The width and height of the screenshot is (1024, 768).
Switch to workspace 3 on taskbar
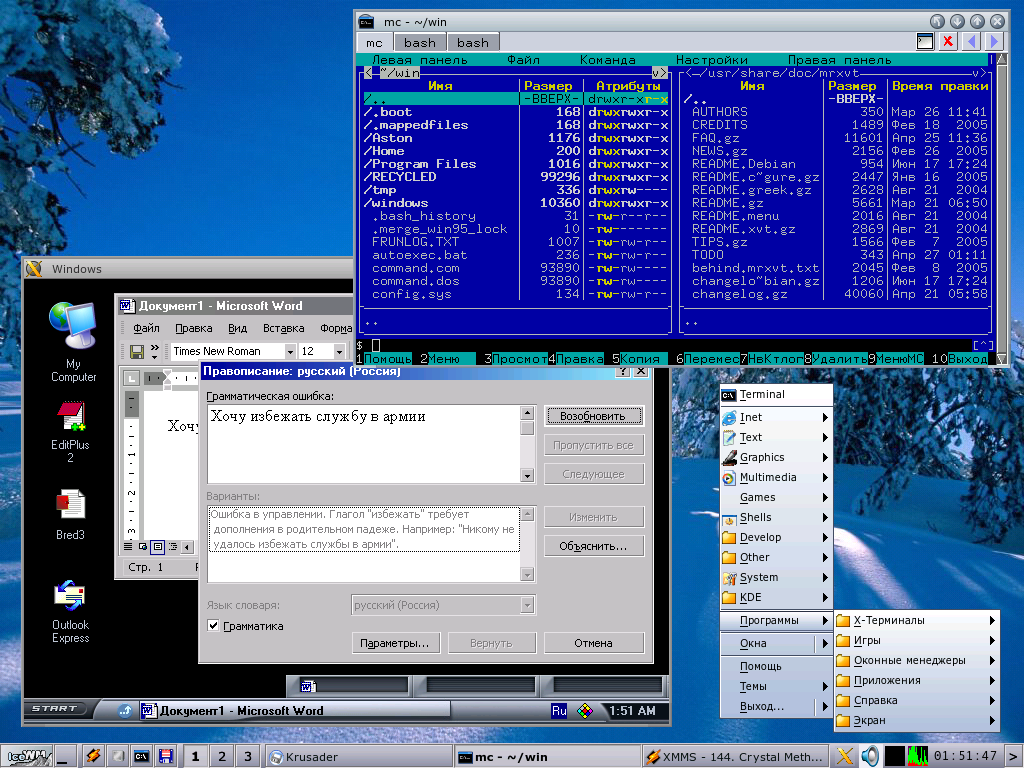248,757
